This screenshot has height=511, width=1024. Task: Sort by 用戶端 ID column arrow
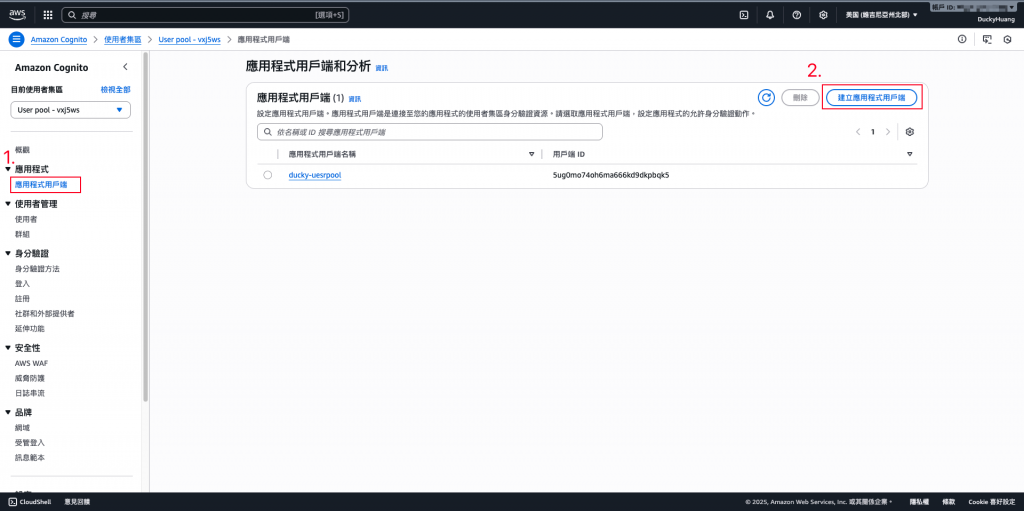coord(910,154)
